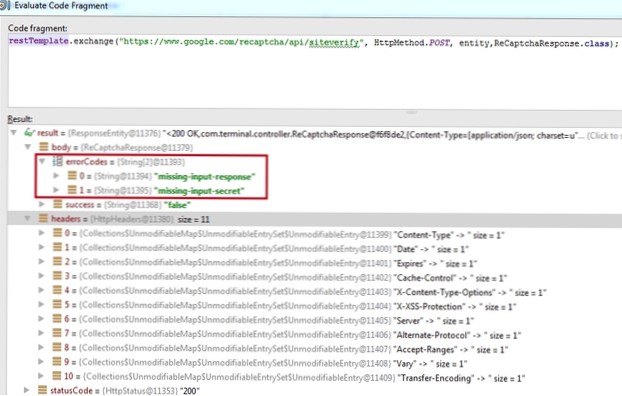Click the restTemplate identifier in code
The width and height of the screenshot is (622, 396).
tap(38, 41)
